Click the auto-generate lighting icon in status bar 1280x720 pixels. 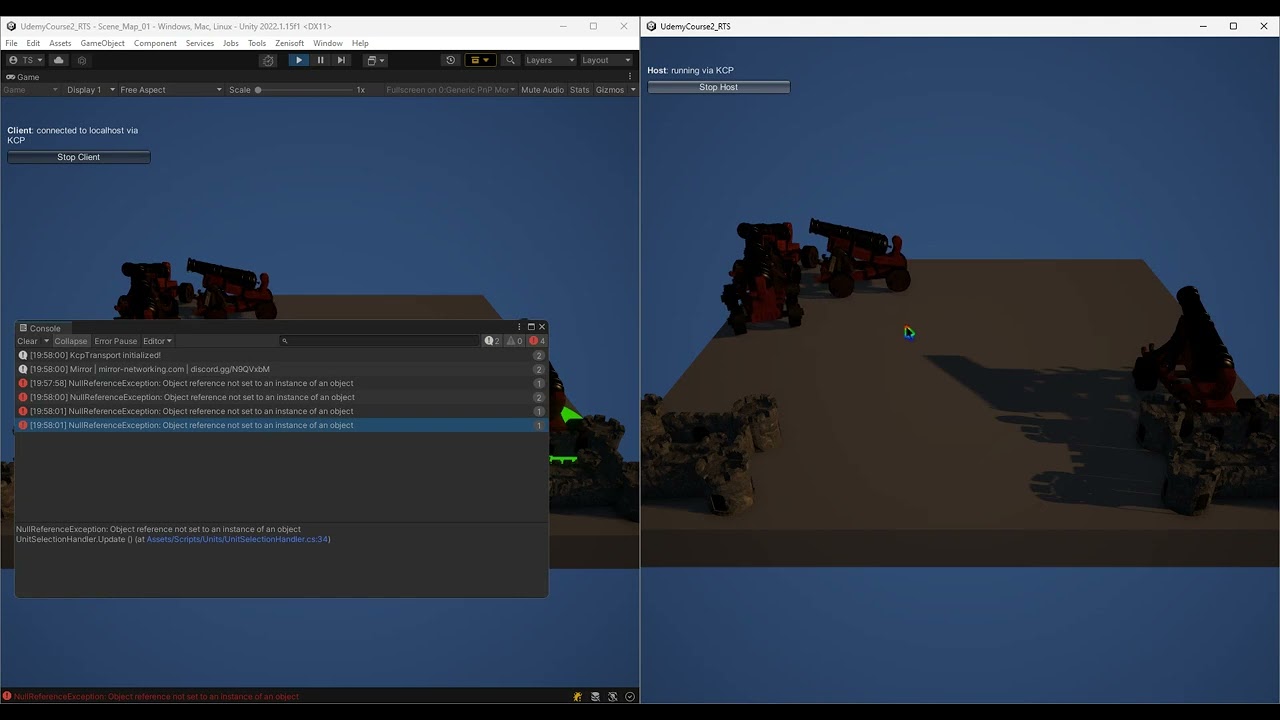[613, 696]
